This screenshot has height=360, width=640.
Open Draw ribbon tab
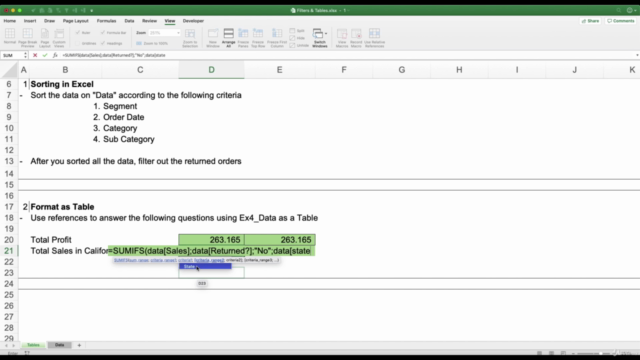pyautogui.click(x=49, y=21)
